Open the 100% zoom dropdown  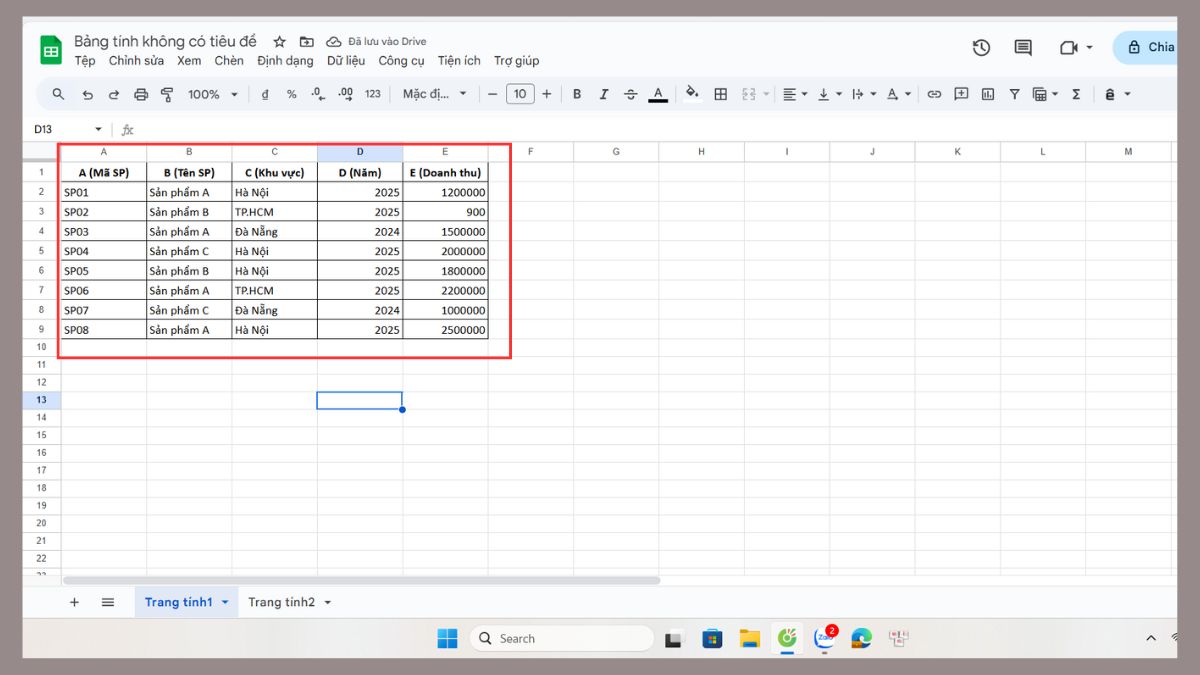click(213, 94)
